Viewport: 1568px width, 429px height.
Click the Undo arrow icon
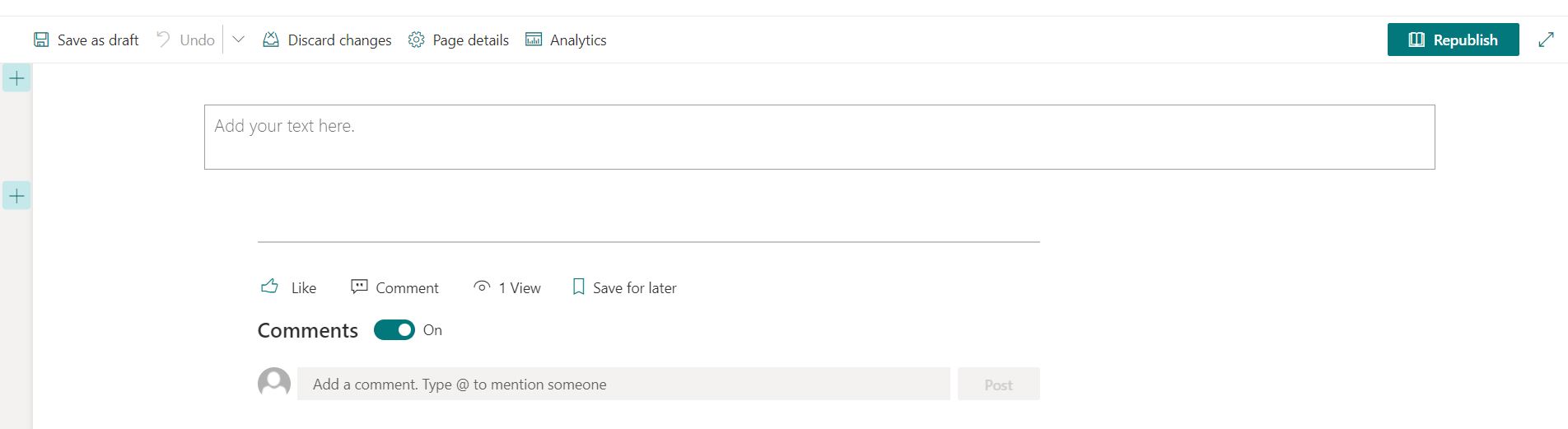[x=163, y=40]
